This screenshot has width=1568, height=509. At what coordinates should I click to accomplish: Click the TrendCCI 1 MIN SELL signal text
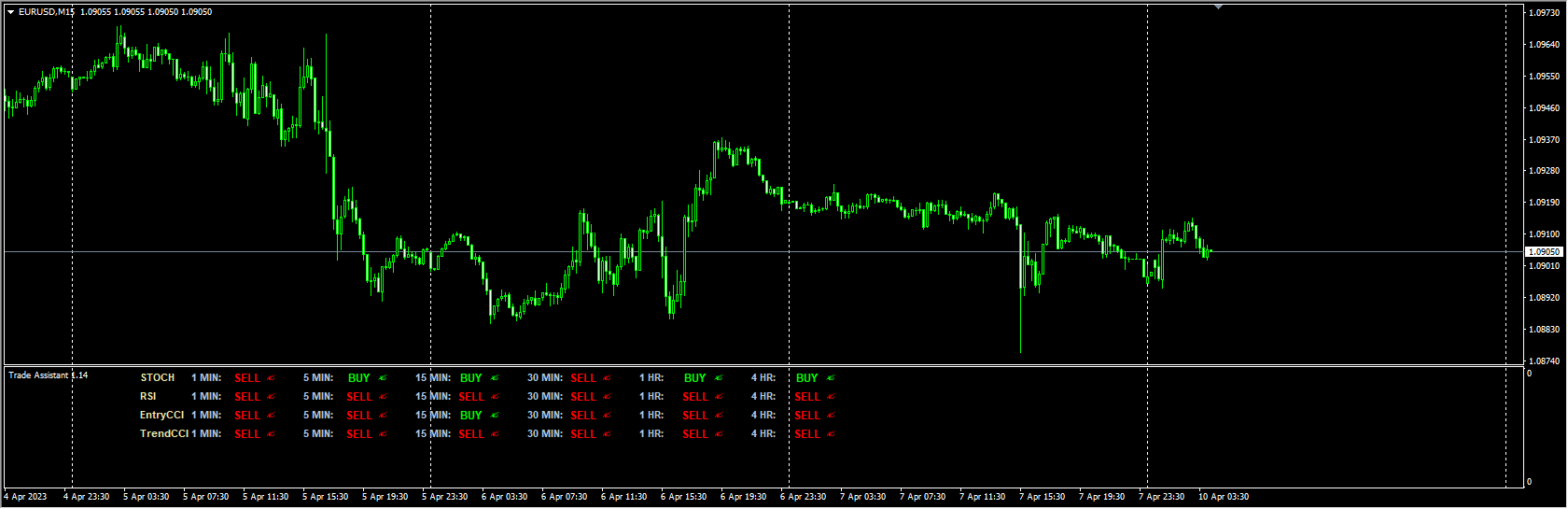tap(247, 434)
